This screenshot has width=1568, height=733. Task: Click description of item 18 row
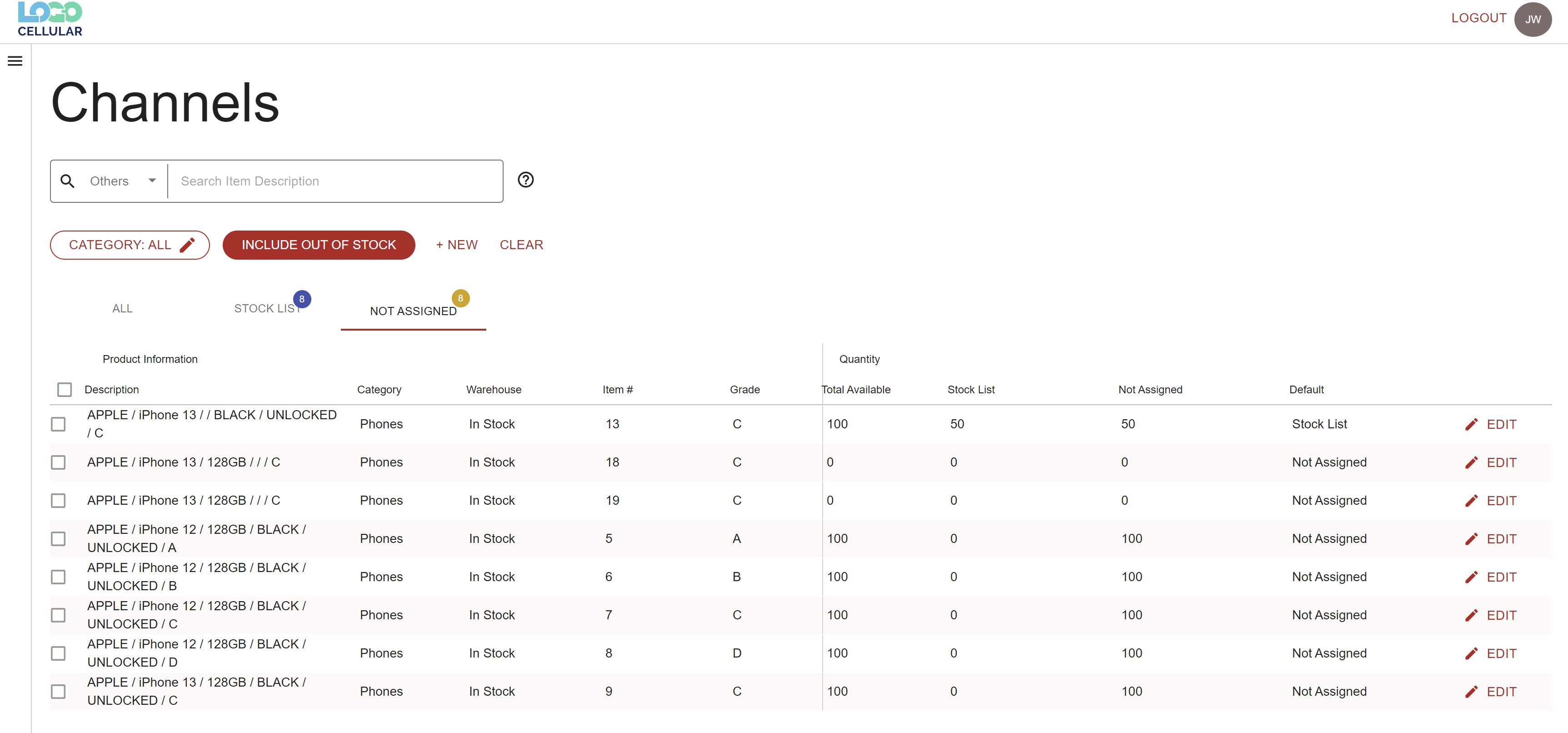pyautogui.click(x=184, y=462)
